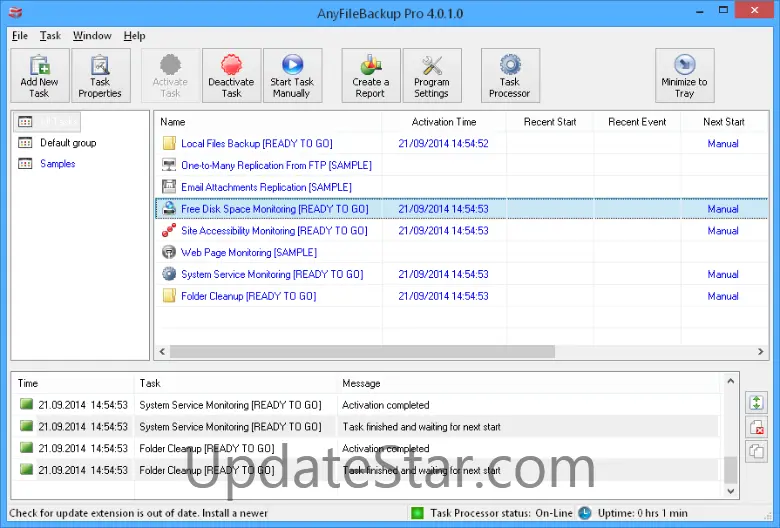This screenshot has height=528, width=780.
Task: Select Folder Cleanup Activation completed log entry
Action: (365, 448)
